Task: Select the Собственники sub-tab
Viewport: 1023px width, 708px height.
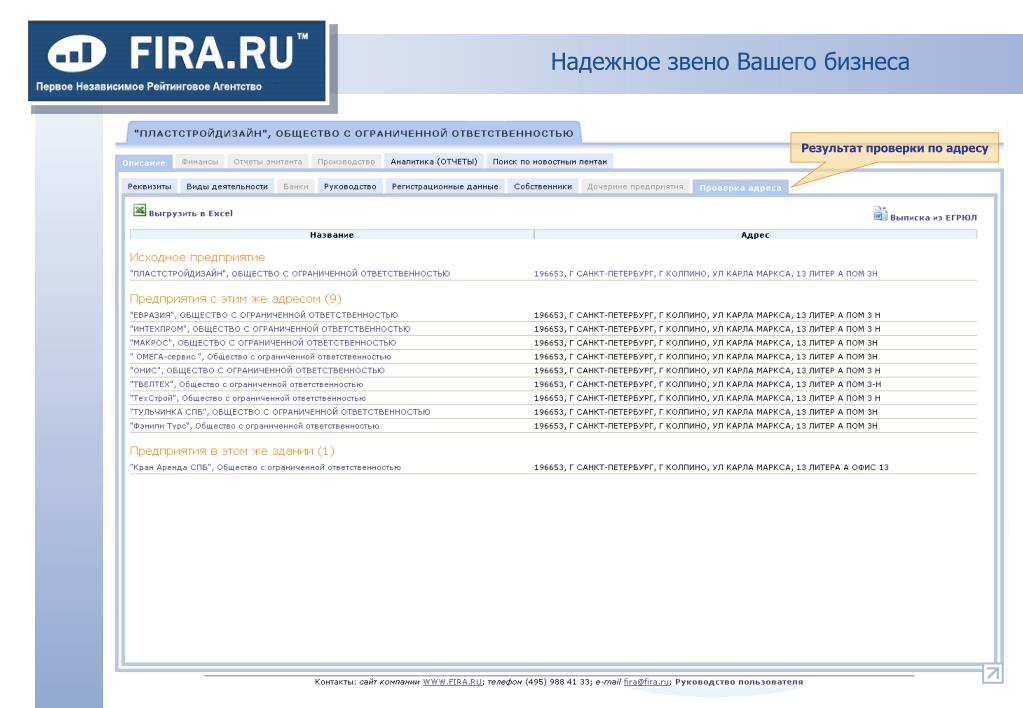Action: pos(543,187)
